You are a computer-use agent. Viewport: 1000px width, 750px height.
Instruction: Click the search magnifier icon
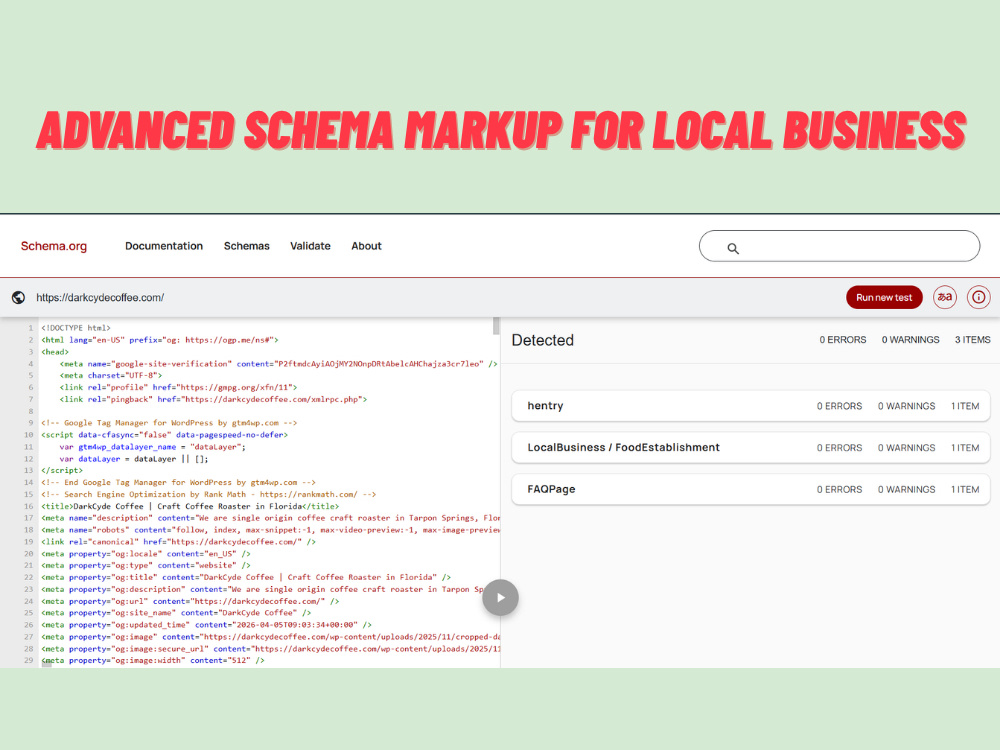(733, 249)
